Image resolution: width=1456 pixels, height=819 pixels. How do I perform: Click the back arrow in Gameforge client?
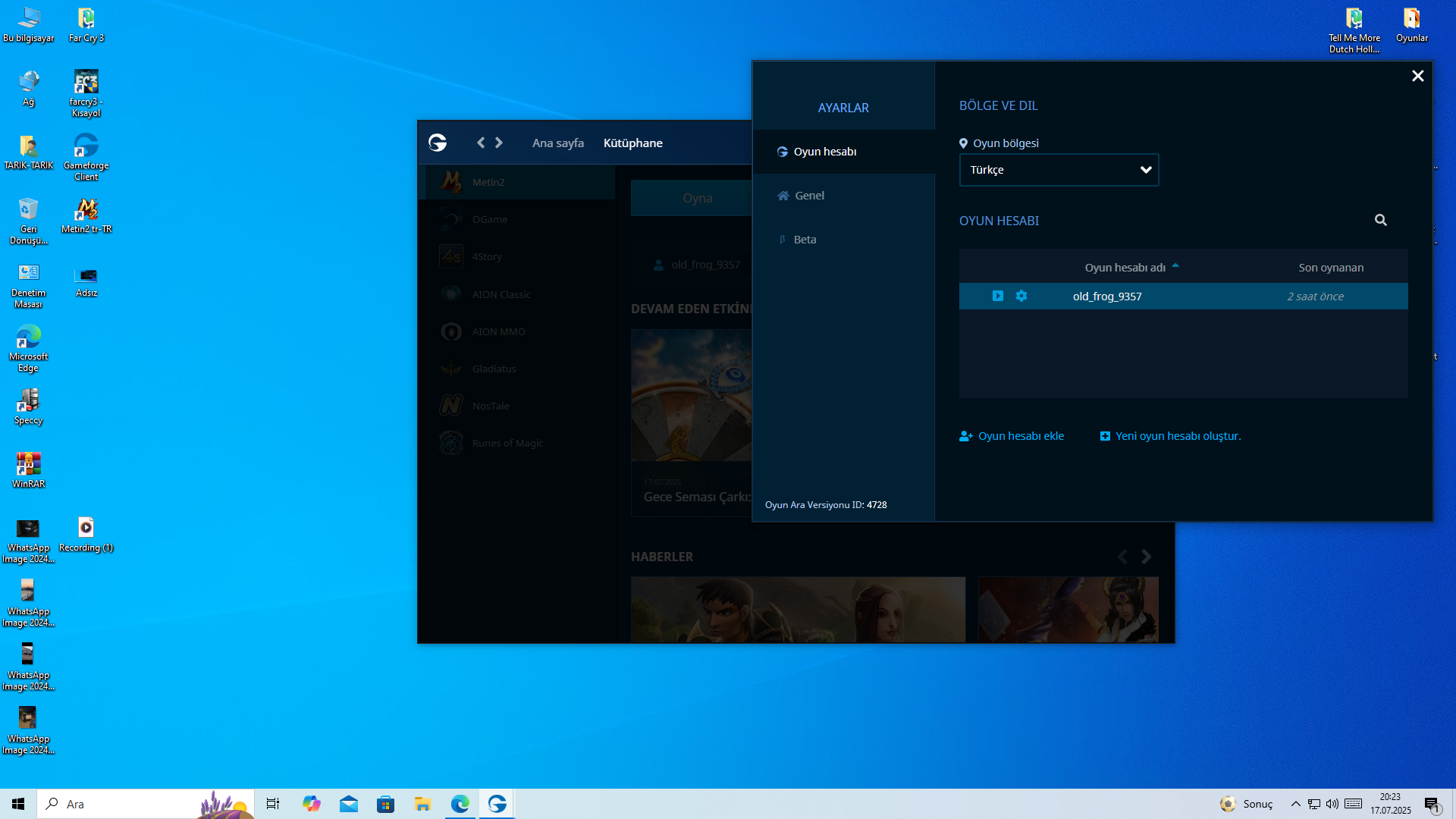[480, 143]
